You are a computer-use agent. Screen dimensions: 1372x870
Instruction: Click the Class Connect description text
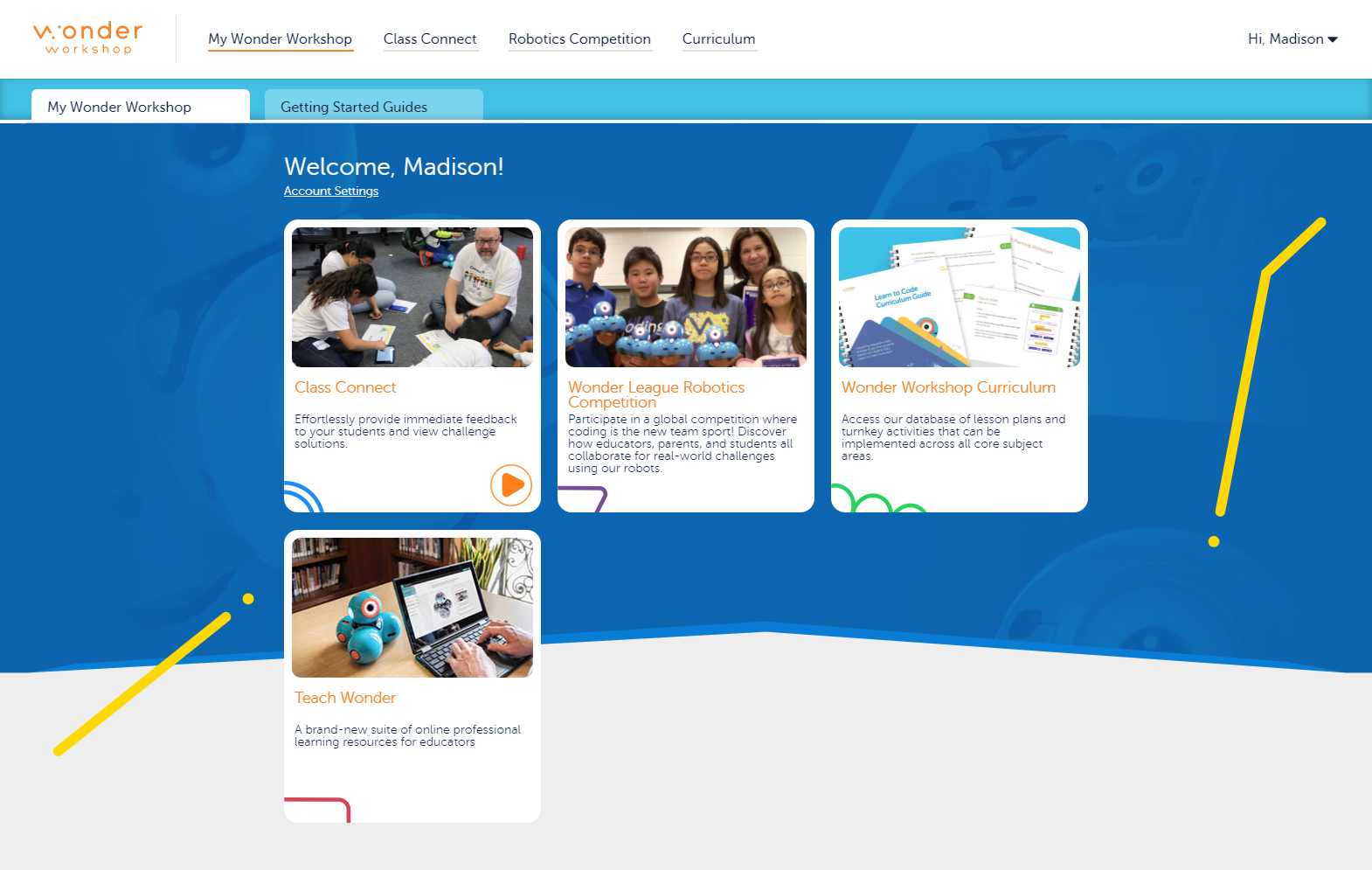pyautogui.click(x=405, y=431)
